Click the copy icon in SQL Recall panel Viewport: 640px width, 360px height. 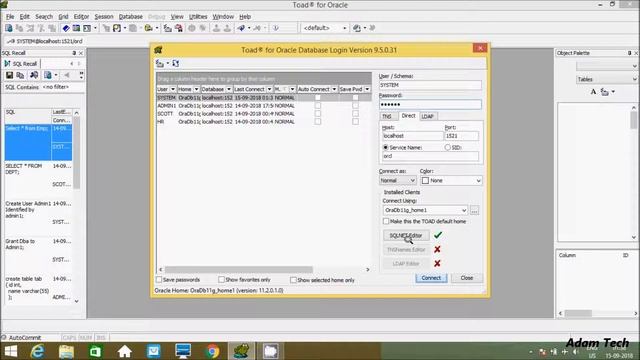(x=20, y=75)
